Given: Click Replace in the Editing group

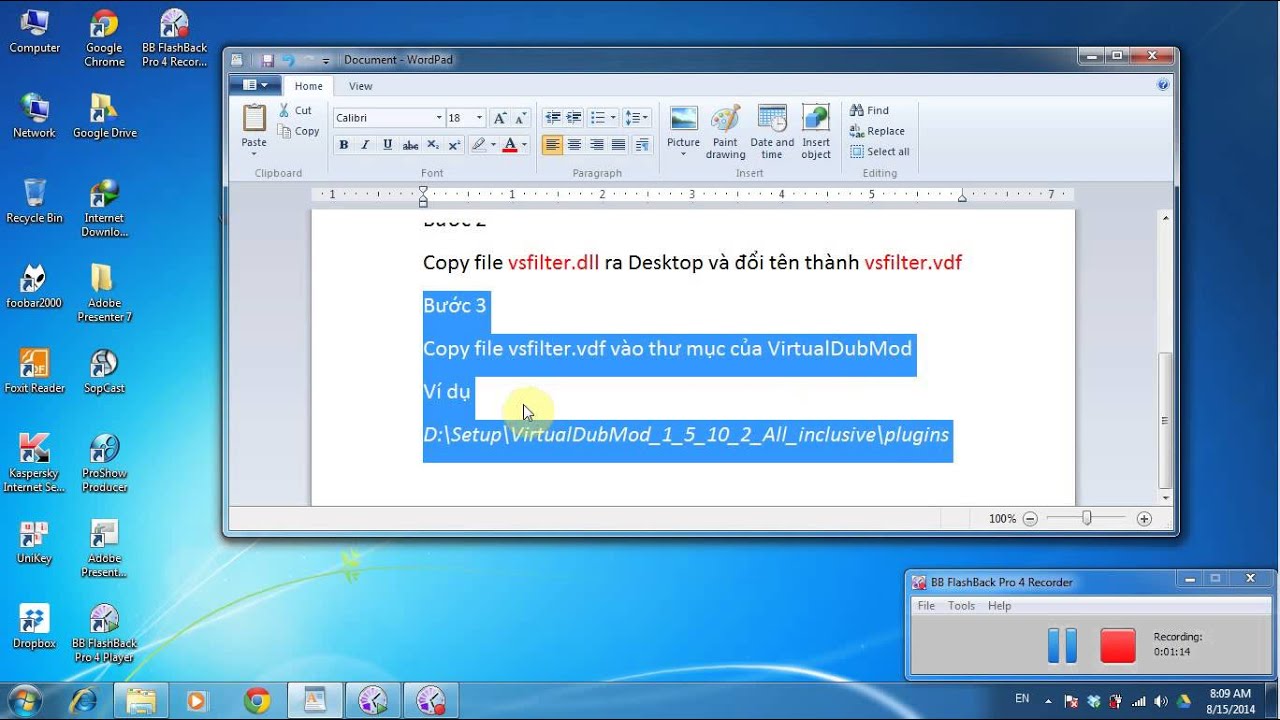Looking at the screenshot, I should tap(877, 131).
